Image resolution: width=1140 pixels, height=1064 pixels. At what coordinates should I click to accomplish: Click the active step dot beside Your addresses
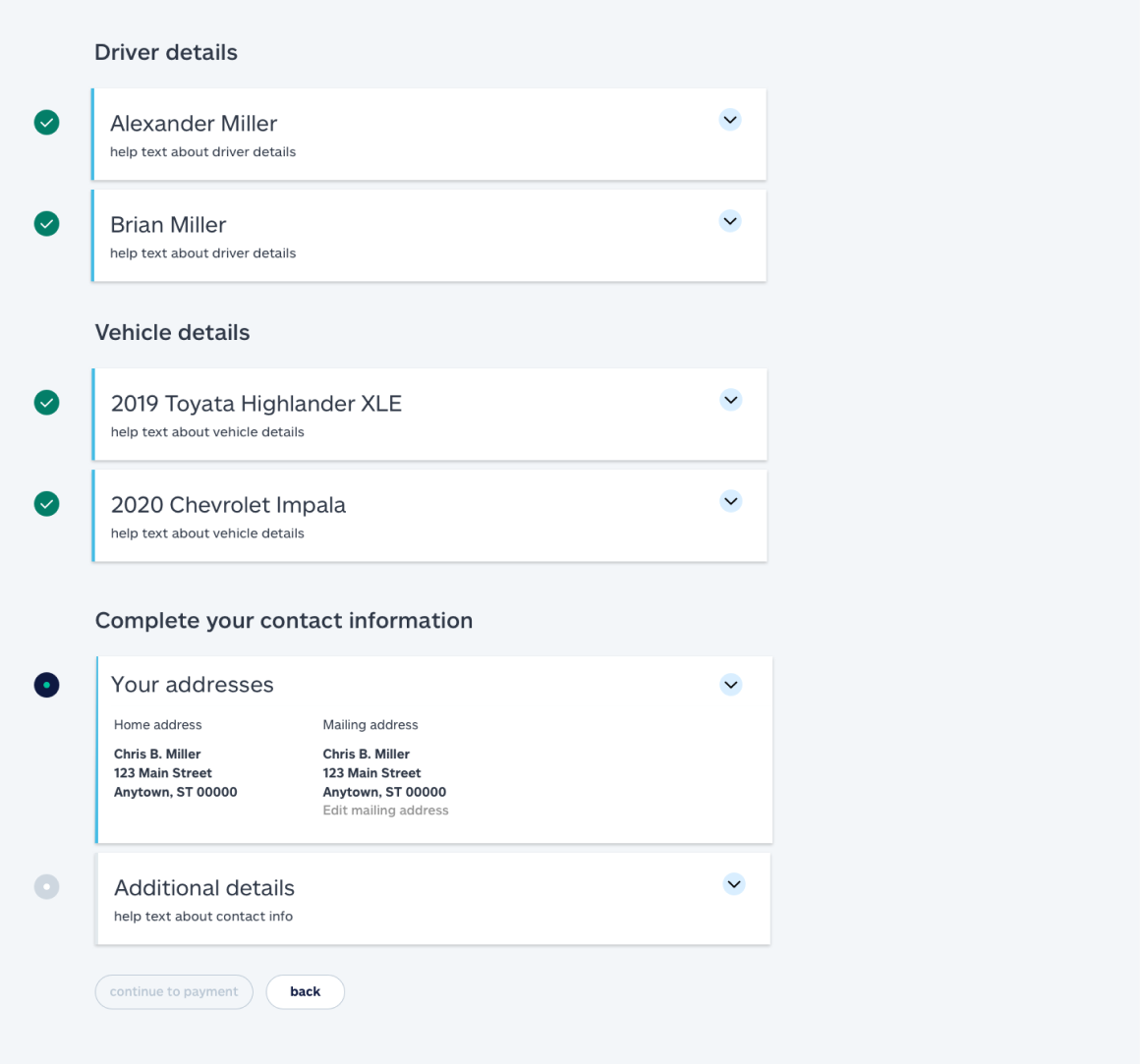46,685
